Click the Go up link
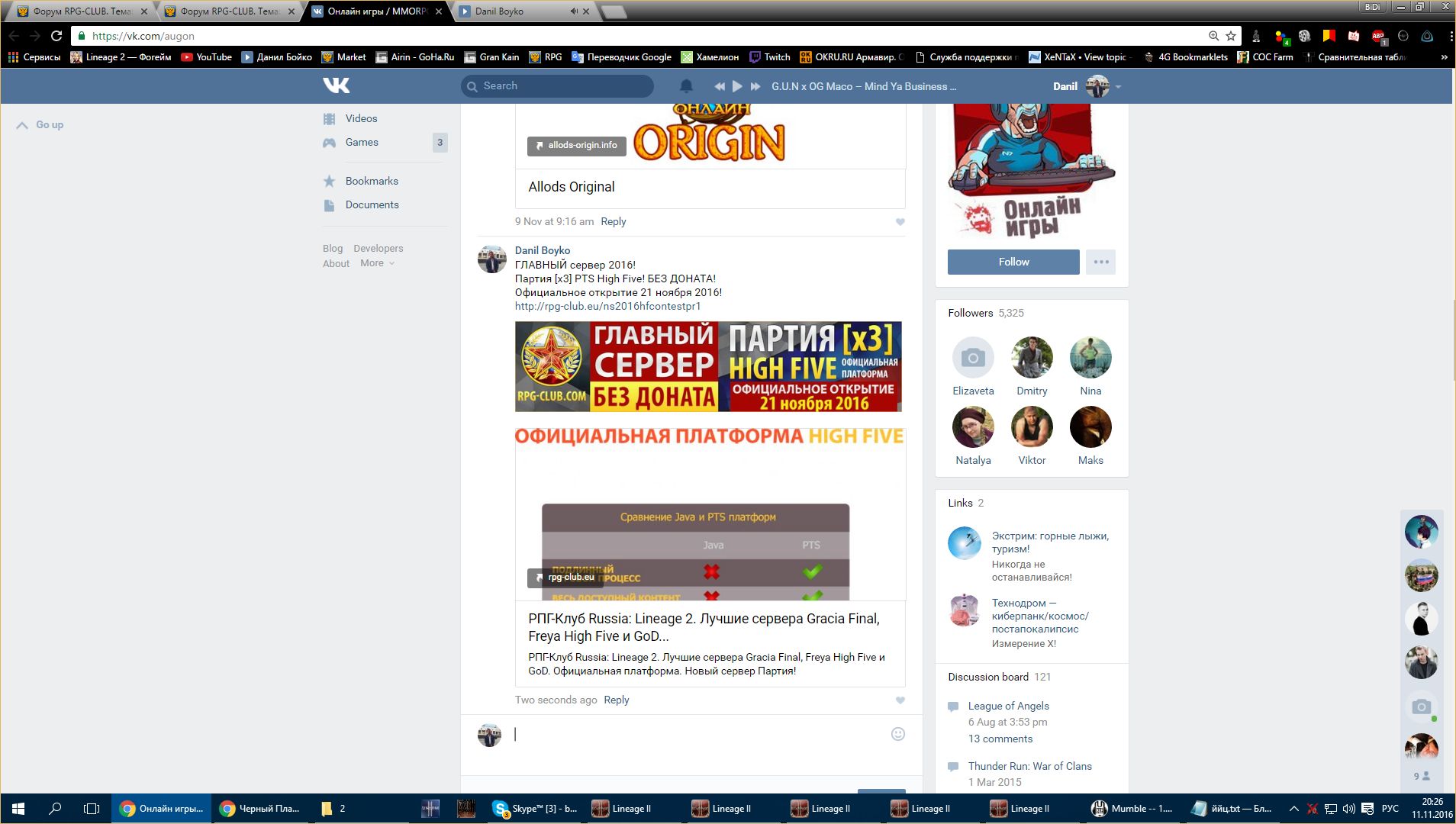1456x824 pixels. [x=40, y=124]
